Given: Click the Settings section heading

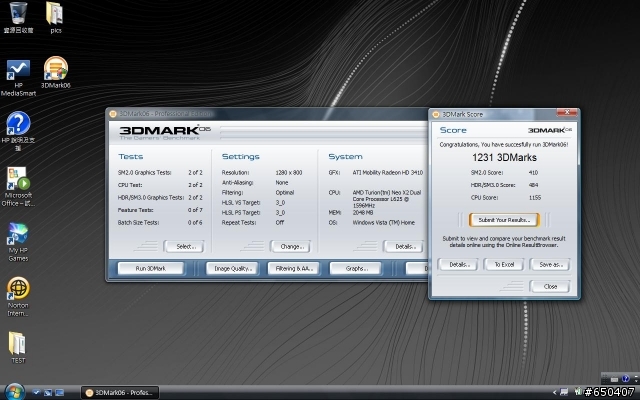Looking at the screenshot, I should (240, 156).
